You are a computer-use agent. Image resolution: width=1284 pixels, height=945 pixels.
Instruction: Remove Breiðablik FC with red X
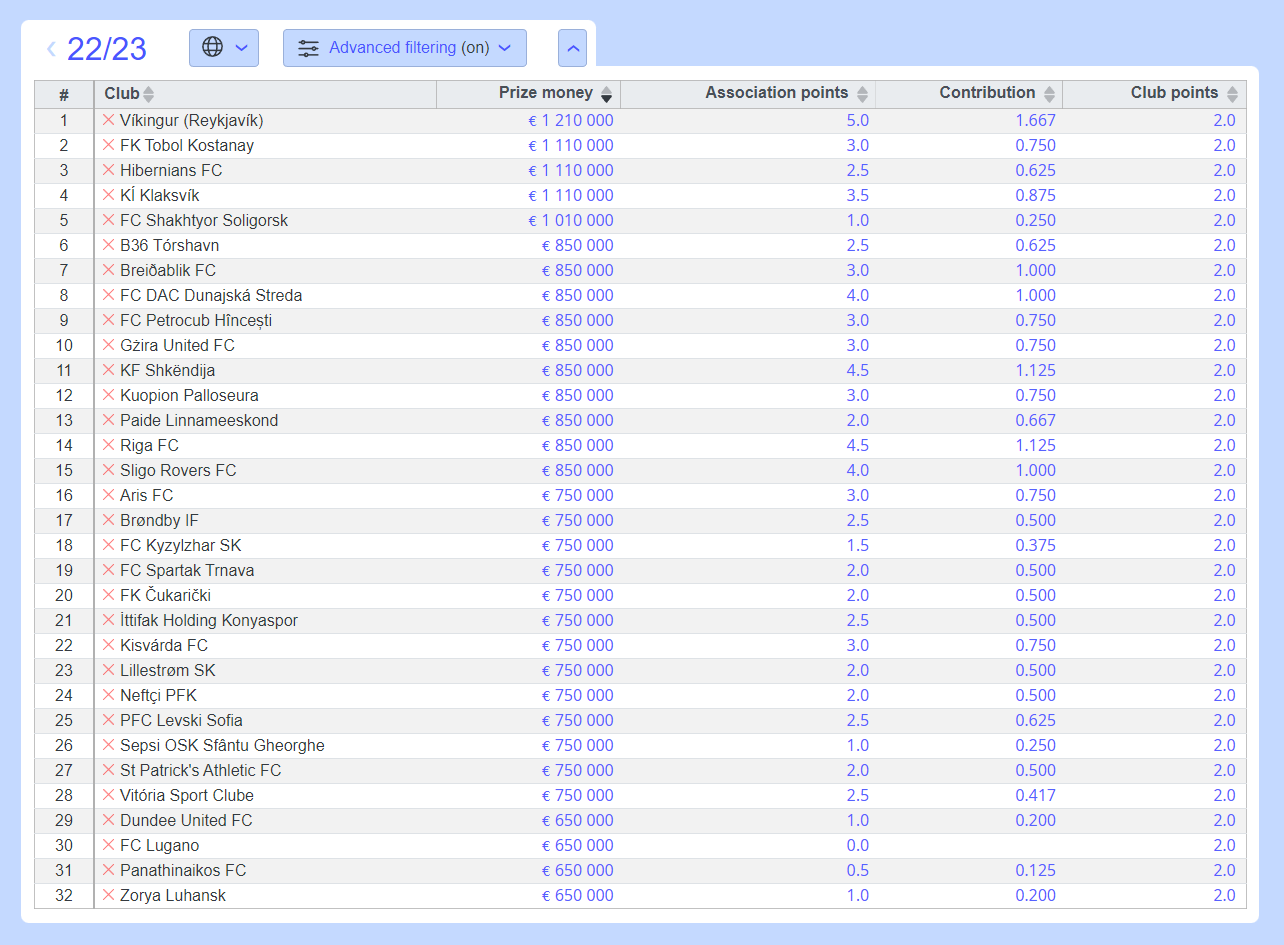pyautogui.click(x=109, y=270)
